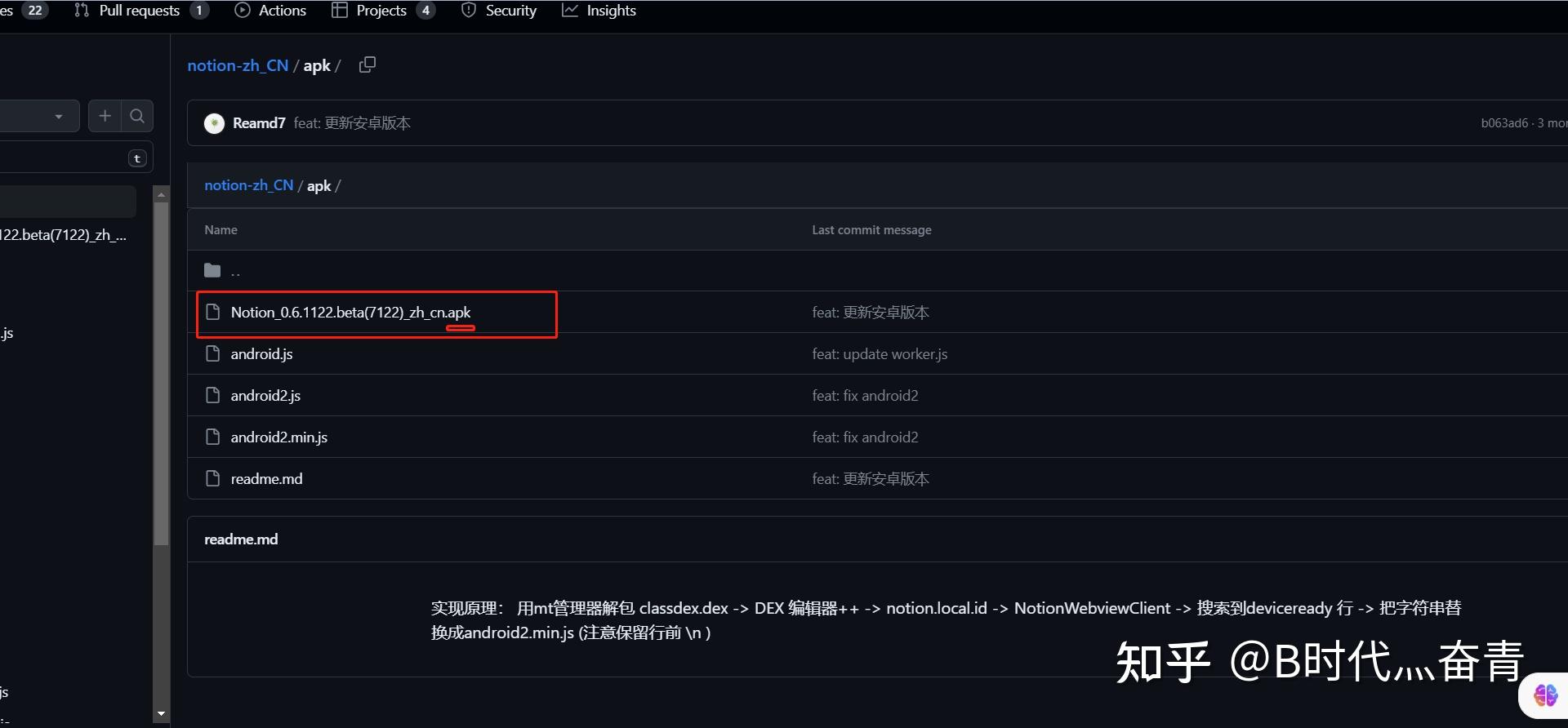Click the file icon beside readme.md
The width and height of the screenshot is (1568, 728).
click(x=212, y=478)
